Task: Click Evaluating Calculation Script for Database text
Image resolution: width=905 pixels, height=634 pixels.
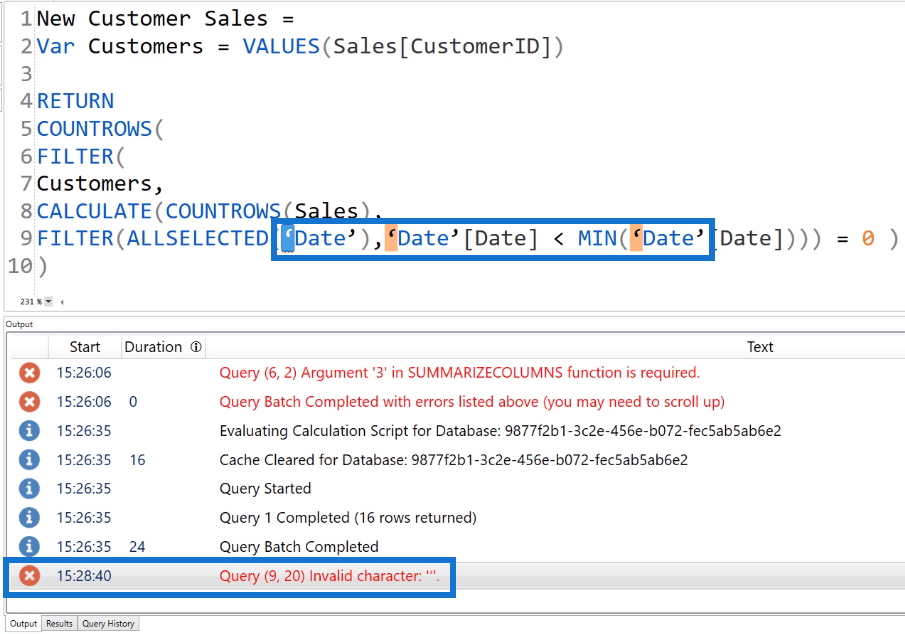Action: coord(500,431)
